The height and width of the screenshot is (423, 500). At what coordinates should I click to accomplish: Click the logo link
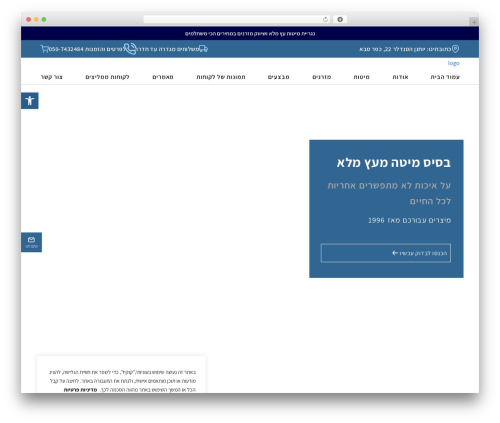pyautogui.click(x=453, y=63)
